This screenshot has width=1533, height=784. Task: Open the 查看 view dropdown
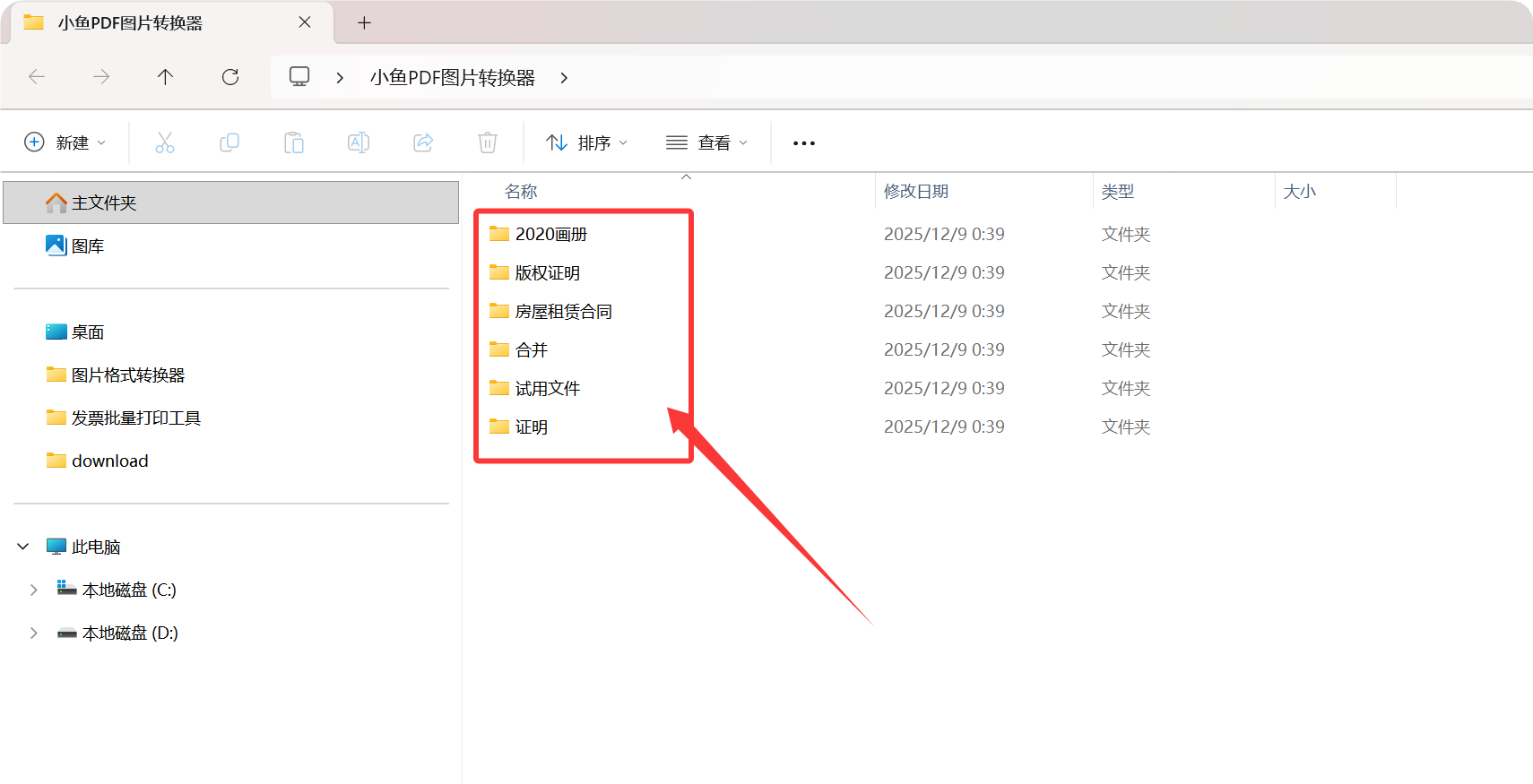click(707, 142)
